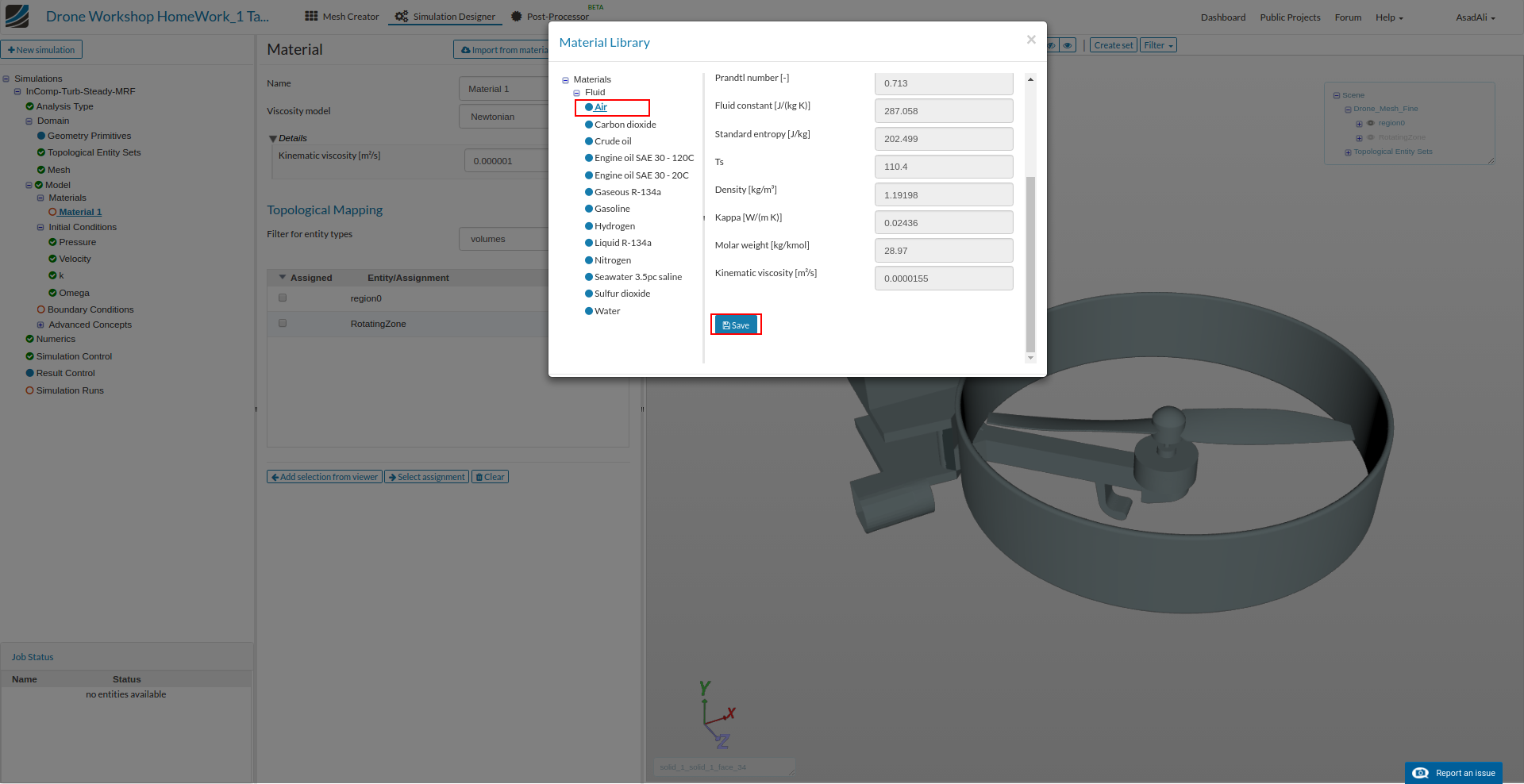Click the blue dot beside Carbon dioxide

point(589,125)
